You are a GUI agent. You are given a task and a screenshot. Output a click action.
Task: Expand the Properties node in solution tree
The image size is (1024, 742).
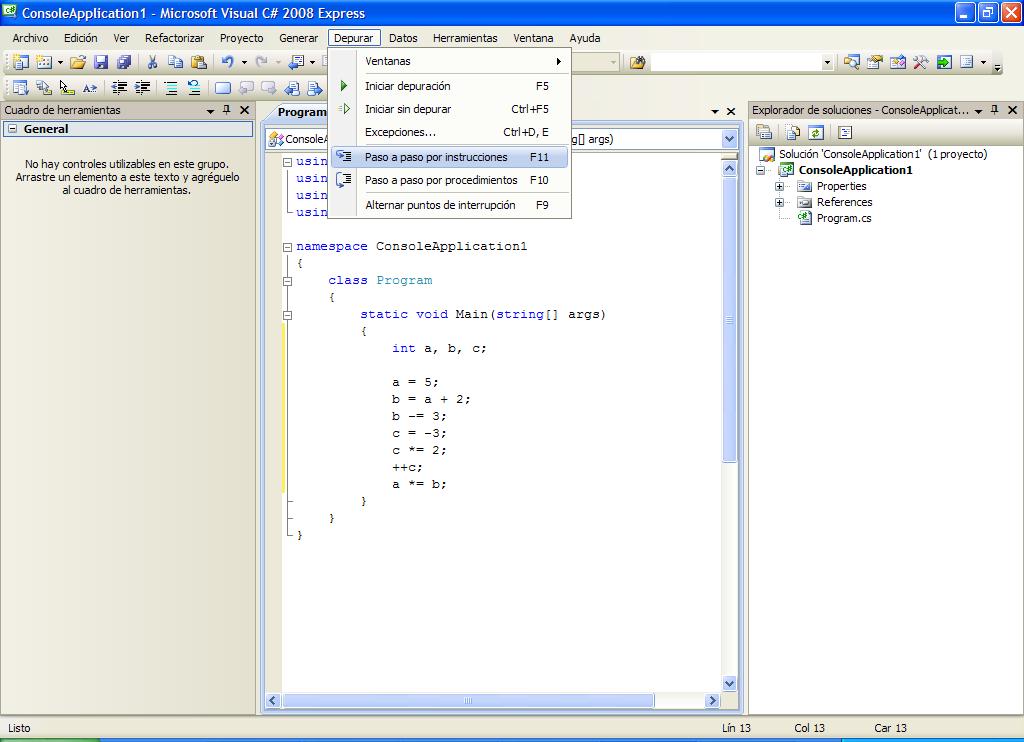(x=779, y=187)
